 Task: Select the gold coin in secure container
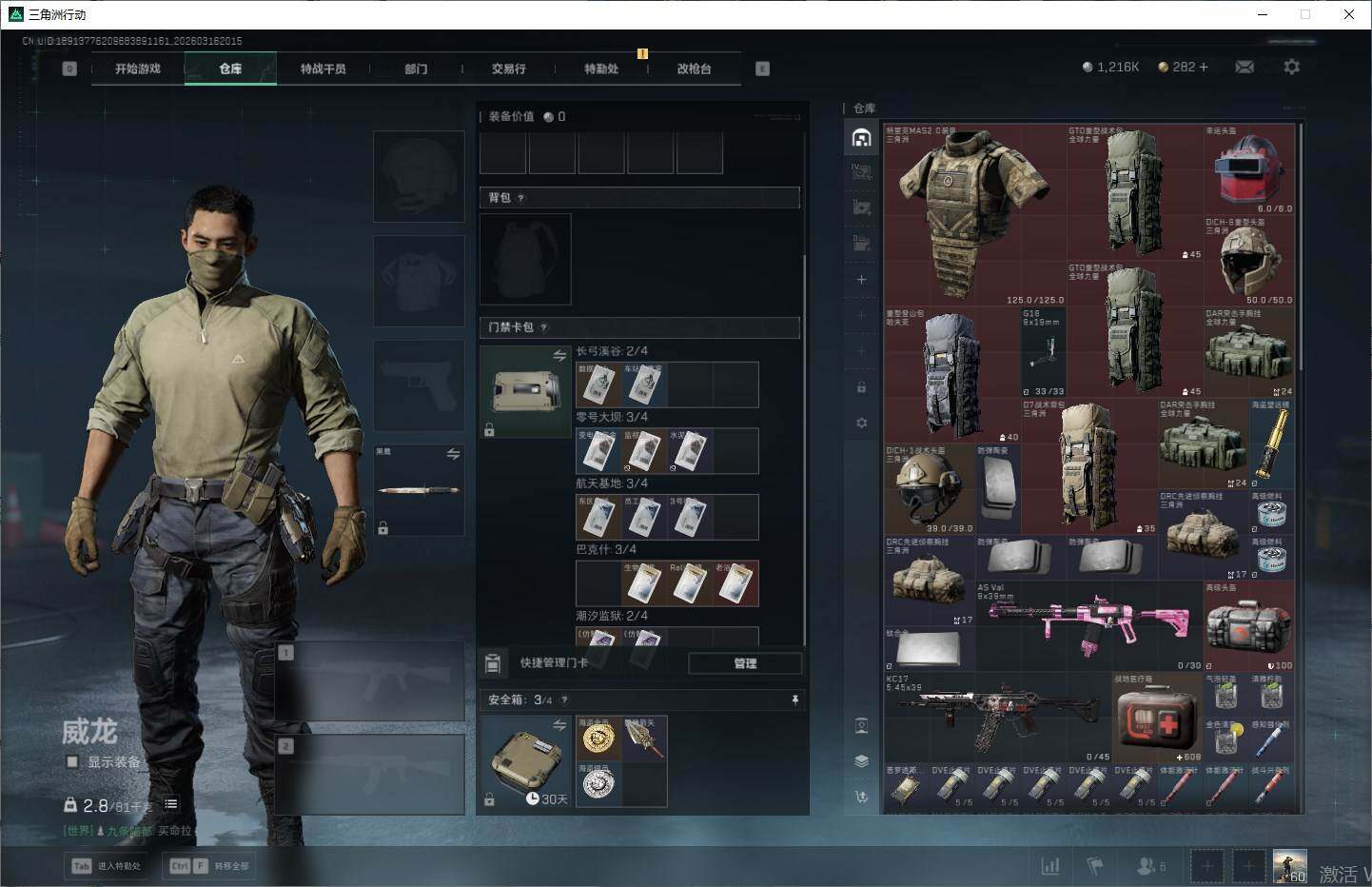coord(598,739)
